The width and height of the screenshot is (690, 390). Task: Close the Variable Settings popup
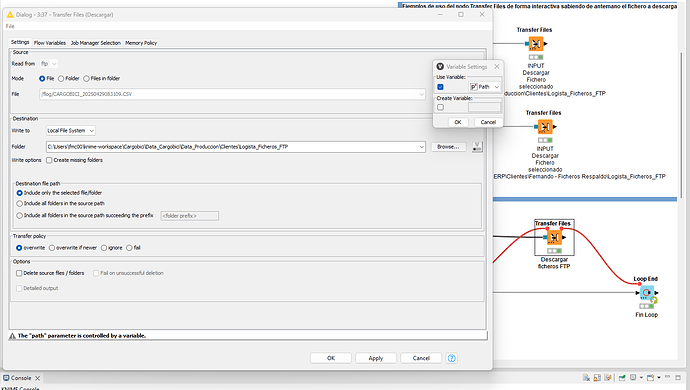pyautogui.click(x=497, y=66)
